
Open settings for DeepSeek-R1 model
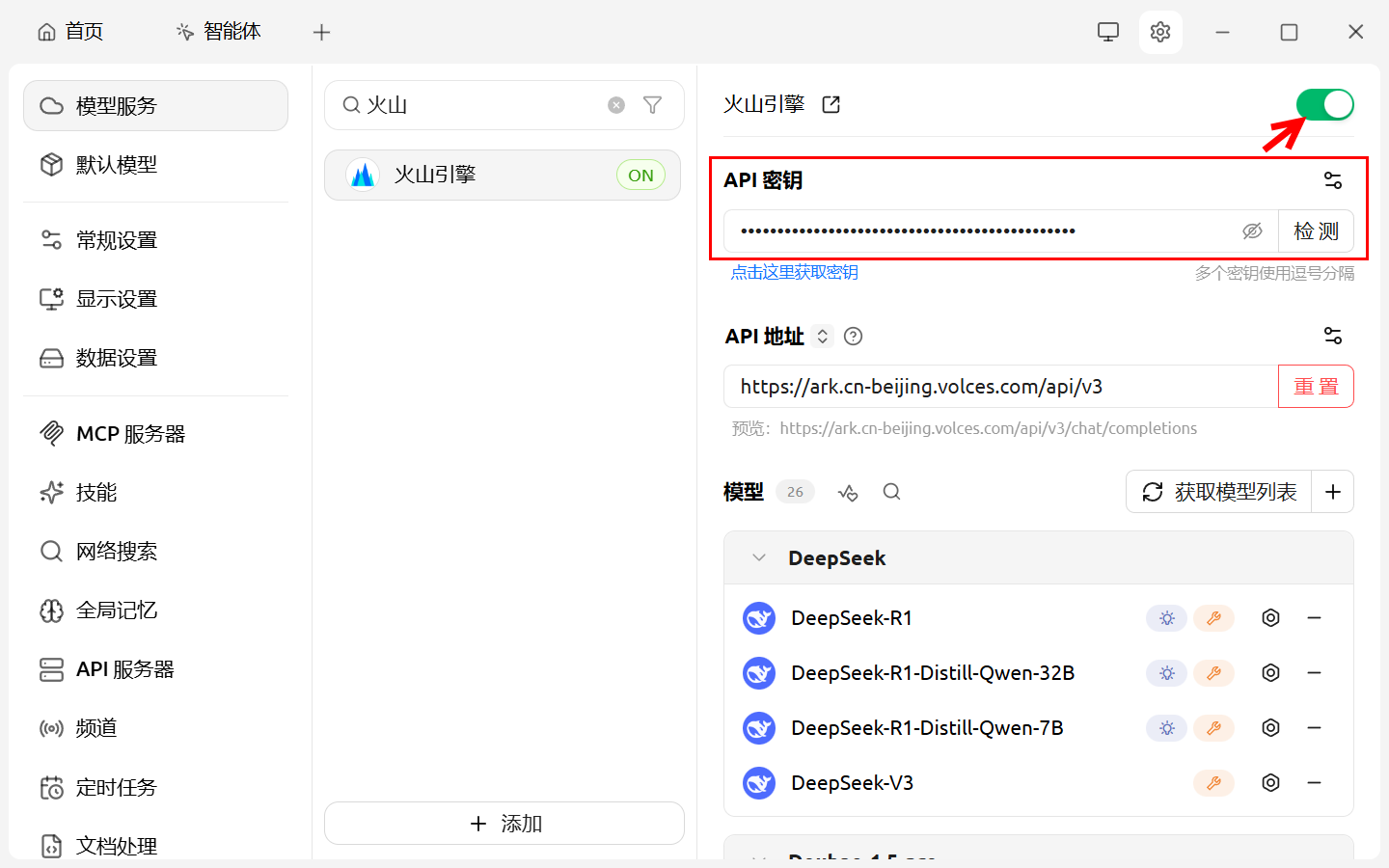[x=1270, y=618]
